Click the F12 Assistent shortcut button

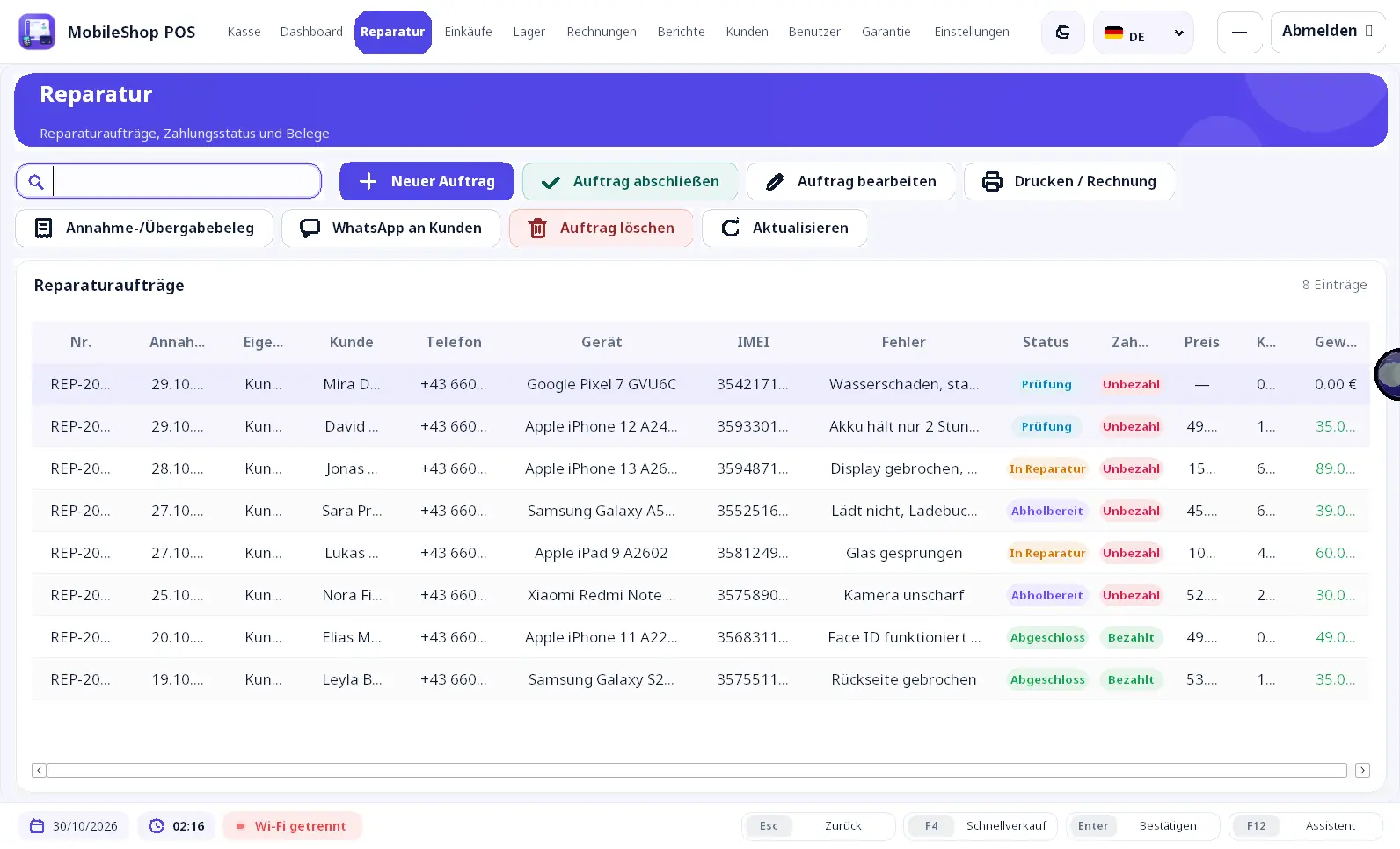coord(1306,826)
